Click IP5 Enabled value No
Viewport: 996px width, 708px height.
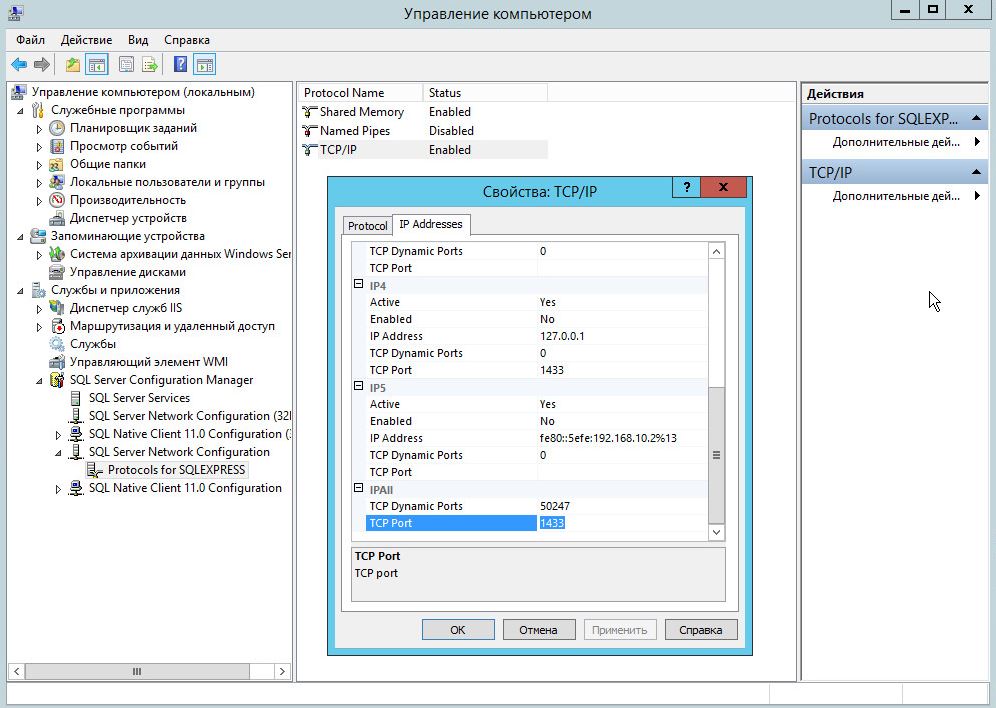point(622,421)
